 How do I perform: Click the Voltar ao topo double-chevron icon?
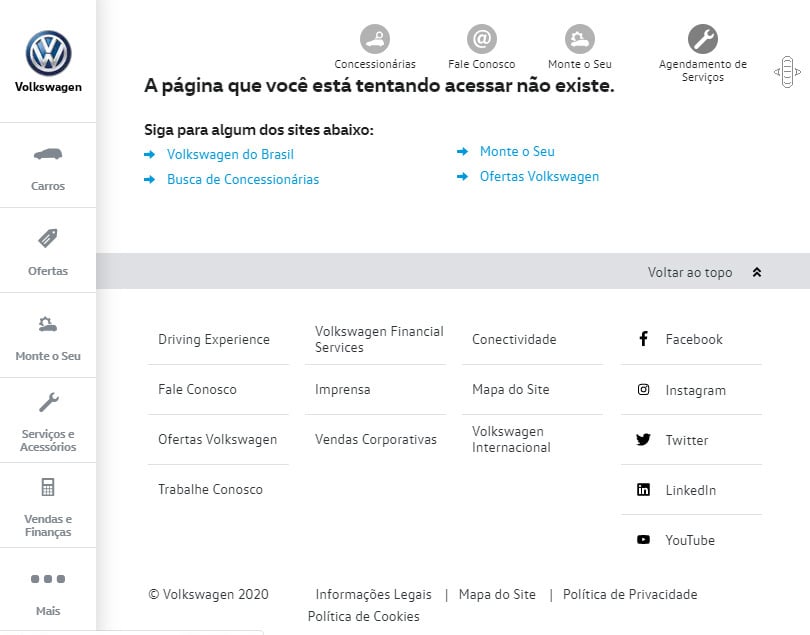757,272
